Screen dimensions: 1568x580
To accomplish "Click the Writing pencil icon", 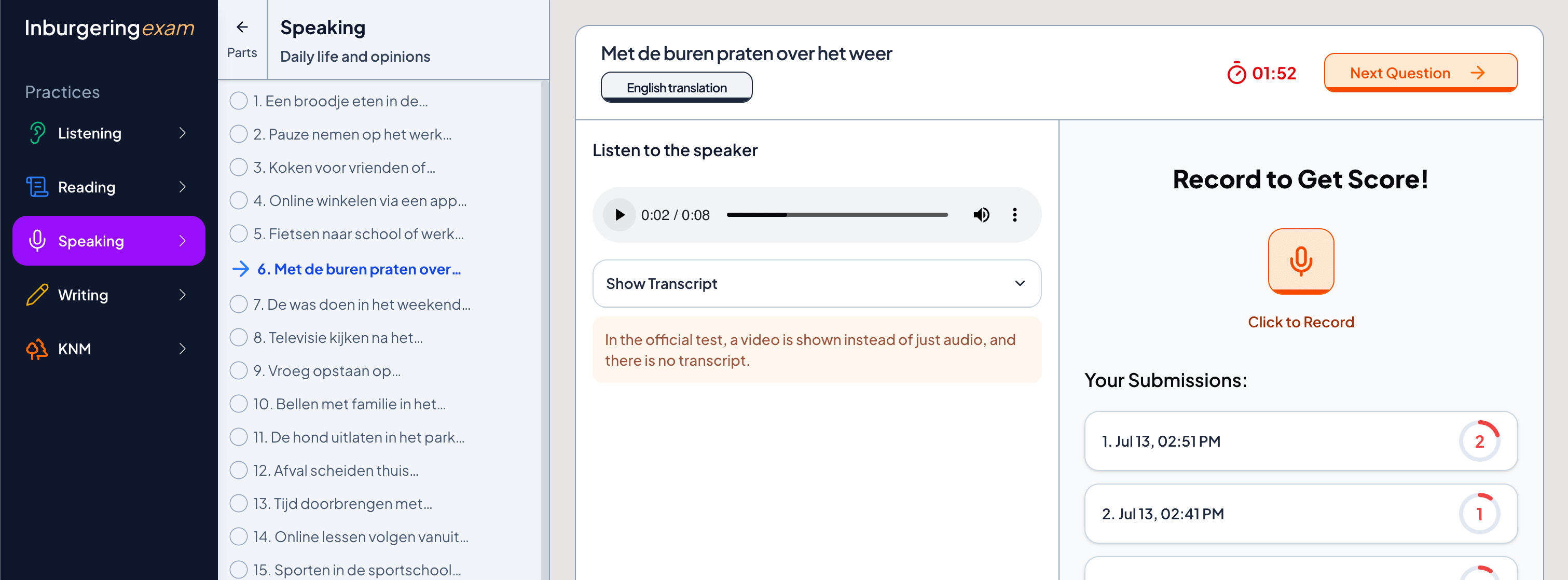I will click(x=37, y=295).
